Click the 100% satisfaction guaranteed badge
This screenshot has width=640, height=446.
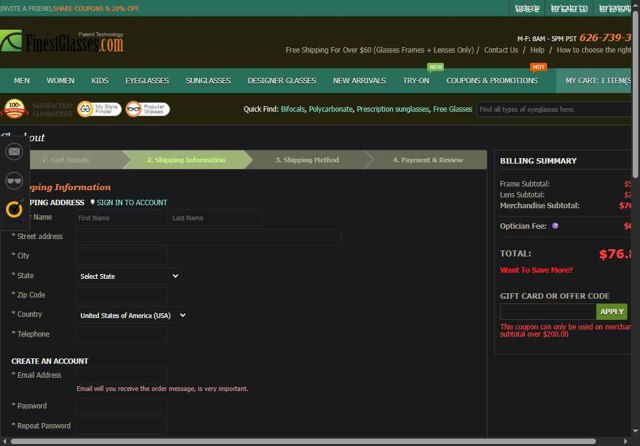(x=14, y=109)
